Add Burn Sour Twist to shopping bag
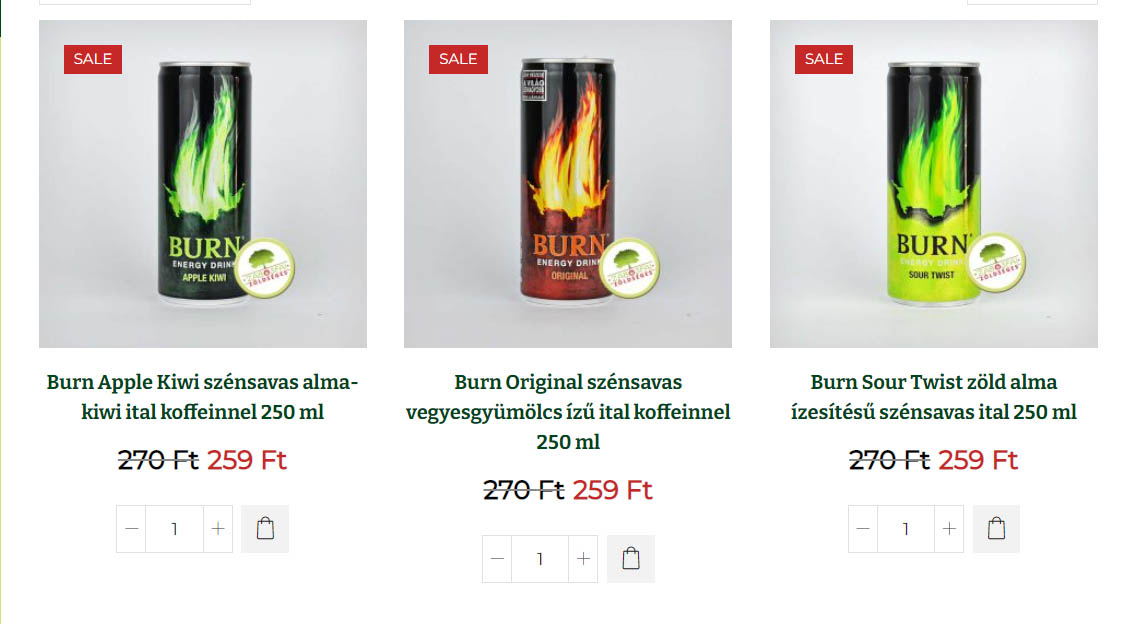The height and width of the screenshot is (624, 1146). pyautogui.click(x=996, y=528)
